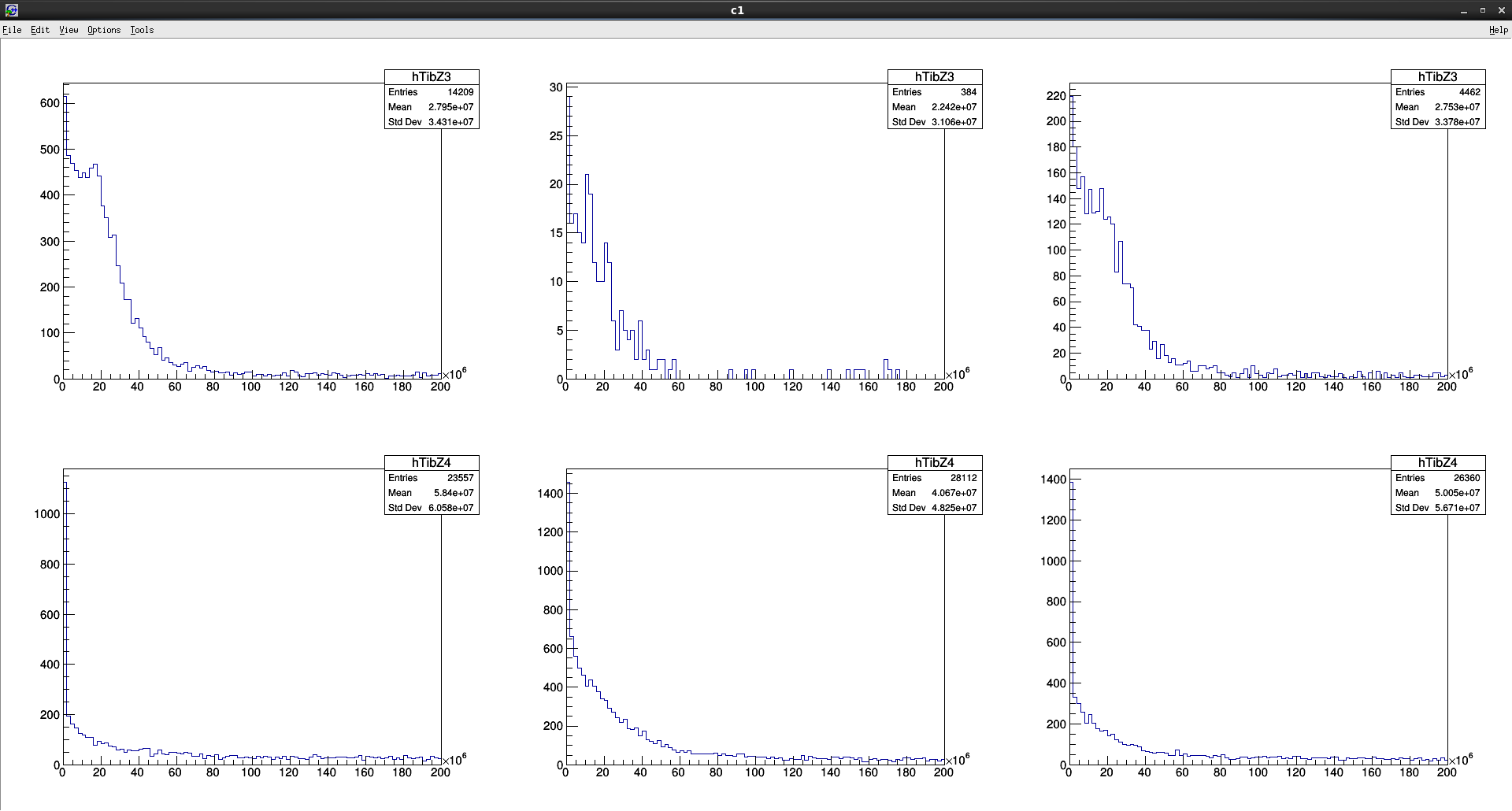Click the Entries 14209 row in stats box
1512x811 pixels.
click(x=431, y=92)
